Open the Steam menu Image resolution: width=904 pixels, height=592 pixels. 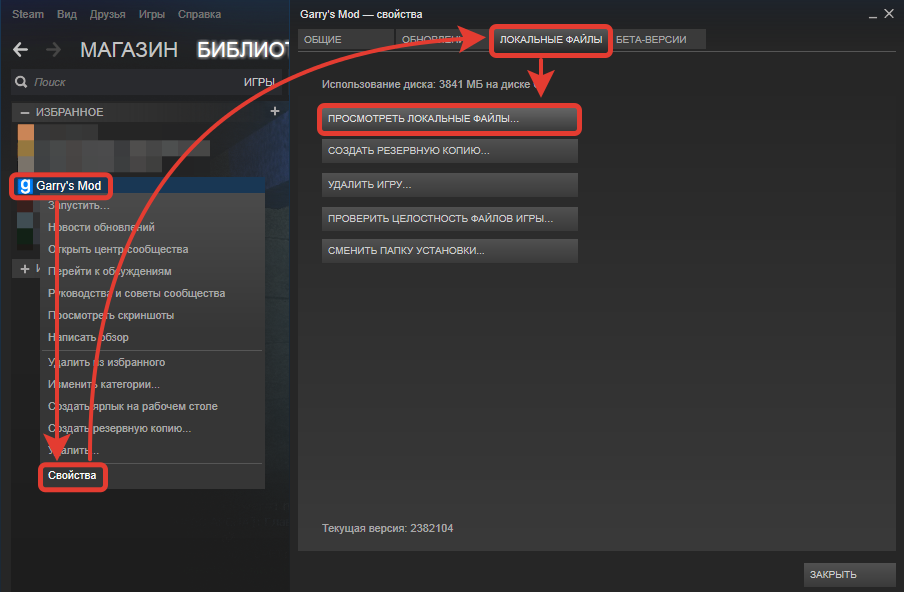click(x=28, y=15)
